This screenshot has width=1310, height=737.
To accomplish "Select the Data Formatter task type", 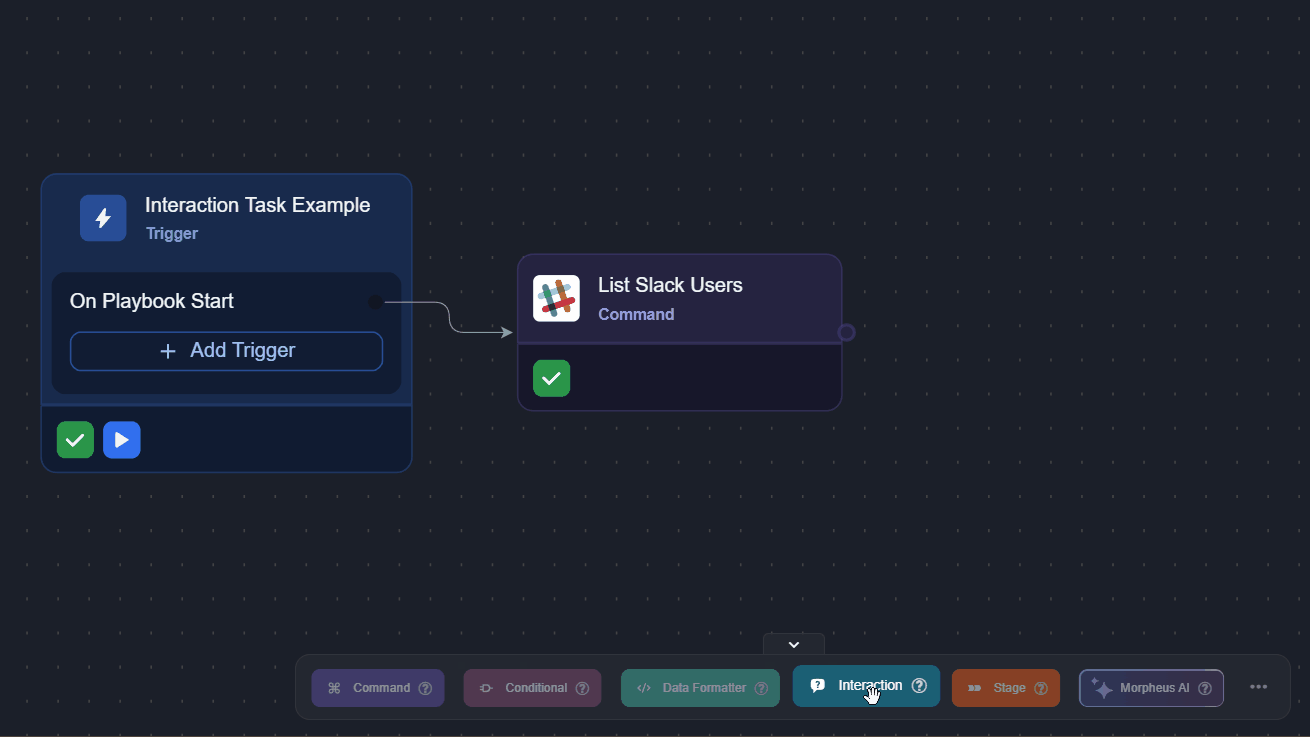I will coord(692,688).
